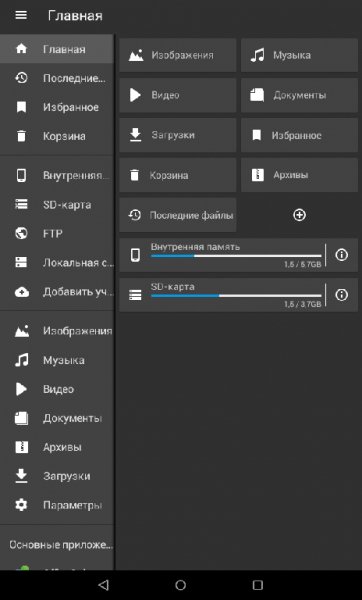Open Внутренняя internal storage in sidebar

pyautogui.click(x=57, y=176)
